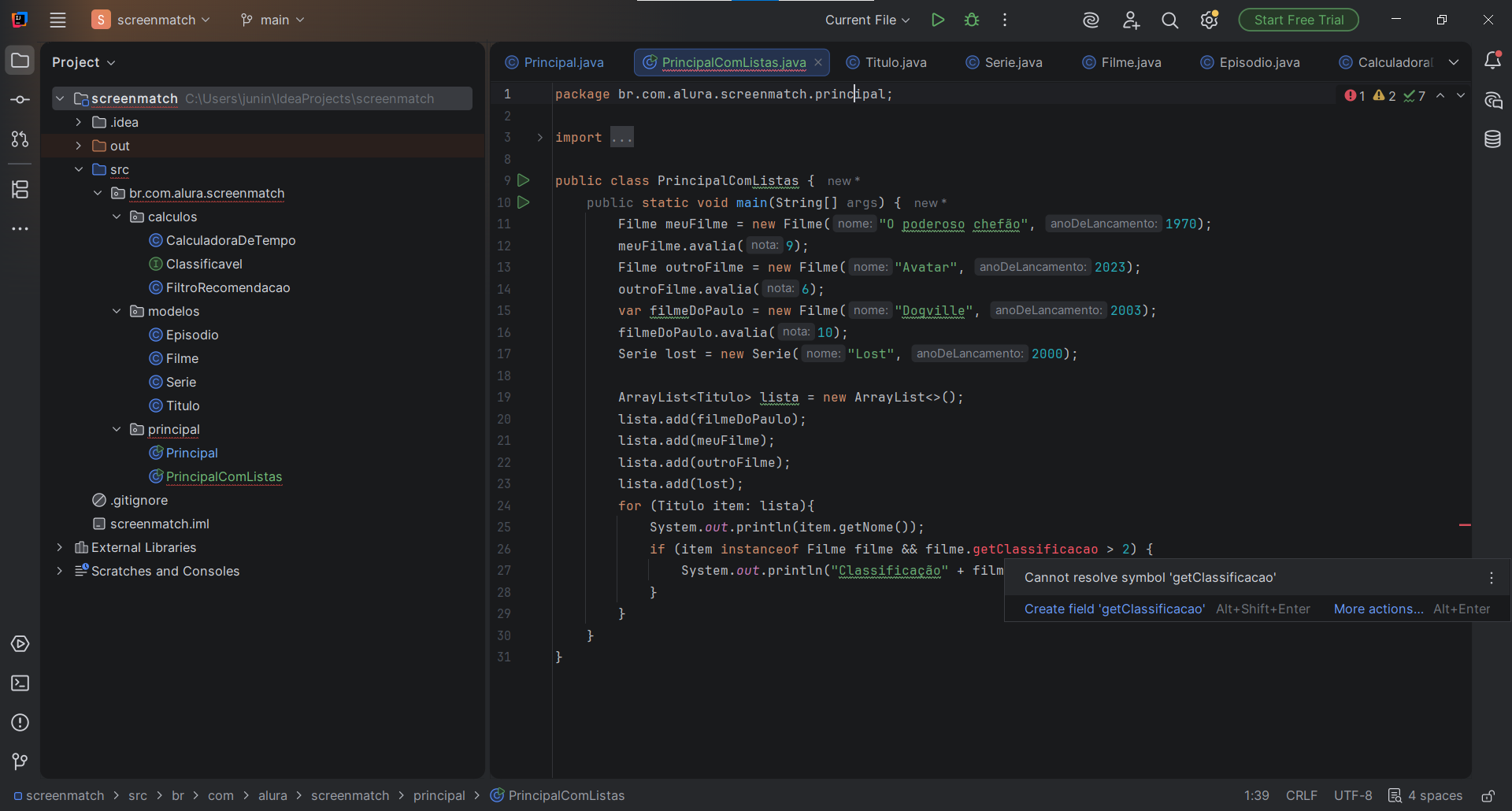Toggle the read-only lock in the status bar
This screenshot has height=811, width=1512.
1488,796
